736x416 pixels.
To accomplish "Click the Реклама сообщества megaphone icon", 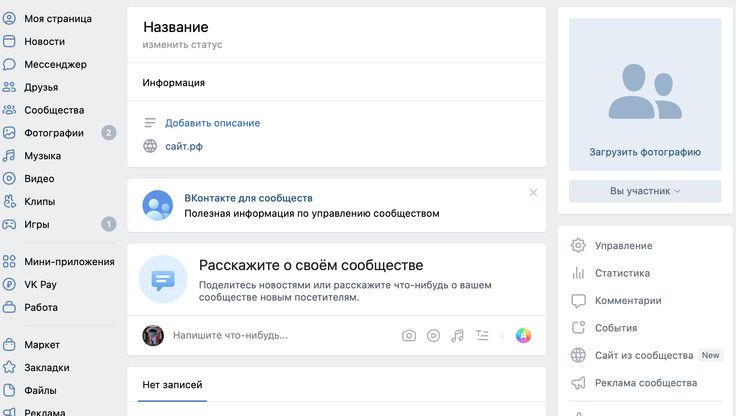I will pyautogui.click(x=578, y=383).
